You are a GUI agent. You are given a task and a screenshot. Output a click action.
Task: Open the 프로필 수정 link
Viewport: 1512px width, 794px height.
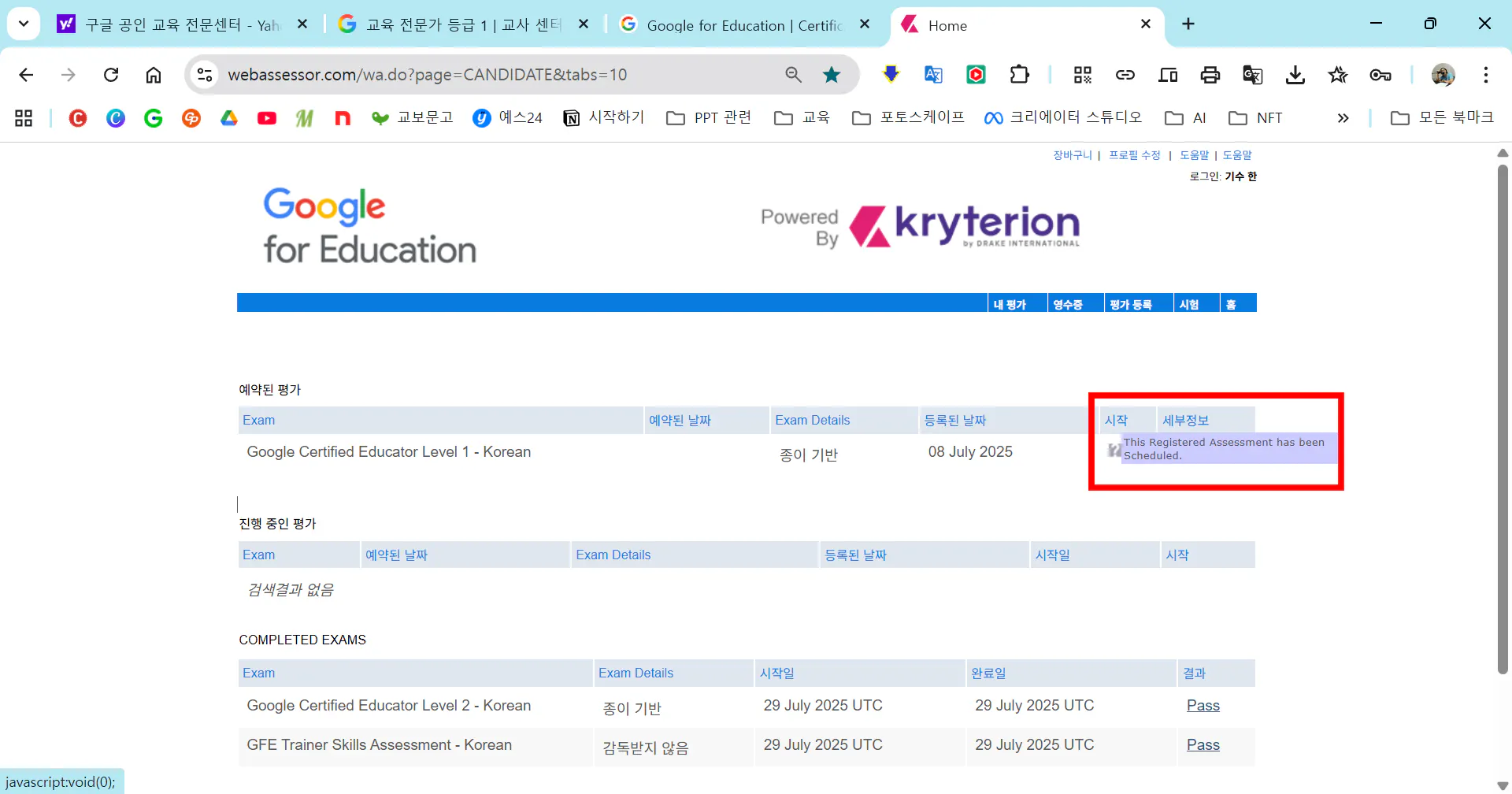pos(1134,155)
